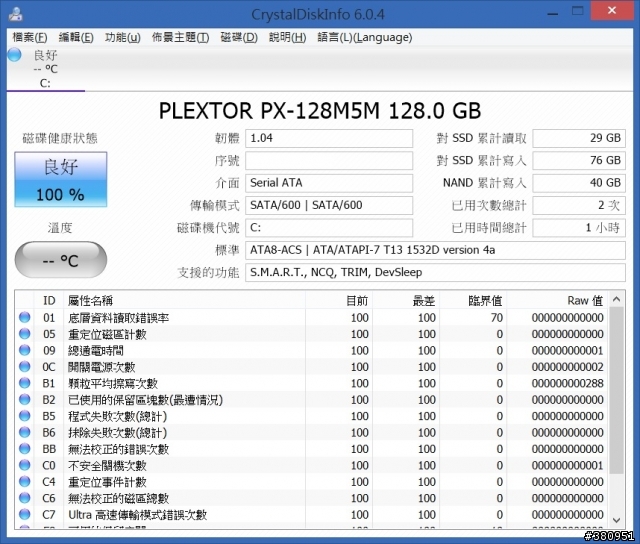This screenshot has width=640, height=544.
Task: Select the 抹除失敗次數(總計) attribute row
Action: click(x=312, y=432)
